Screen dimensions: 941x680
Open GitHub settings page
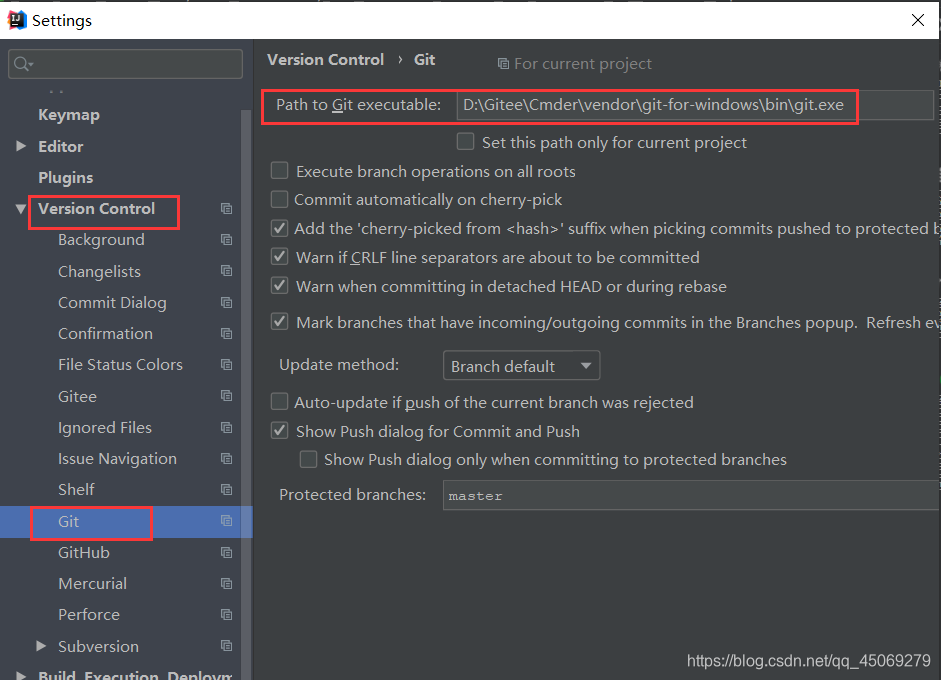(84, 553)
